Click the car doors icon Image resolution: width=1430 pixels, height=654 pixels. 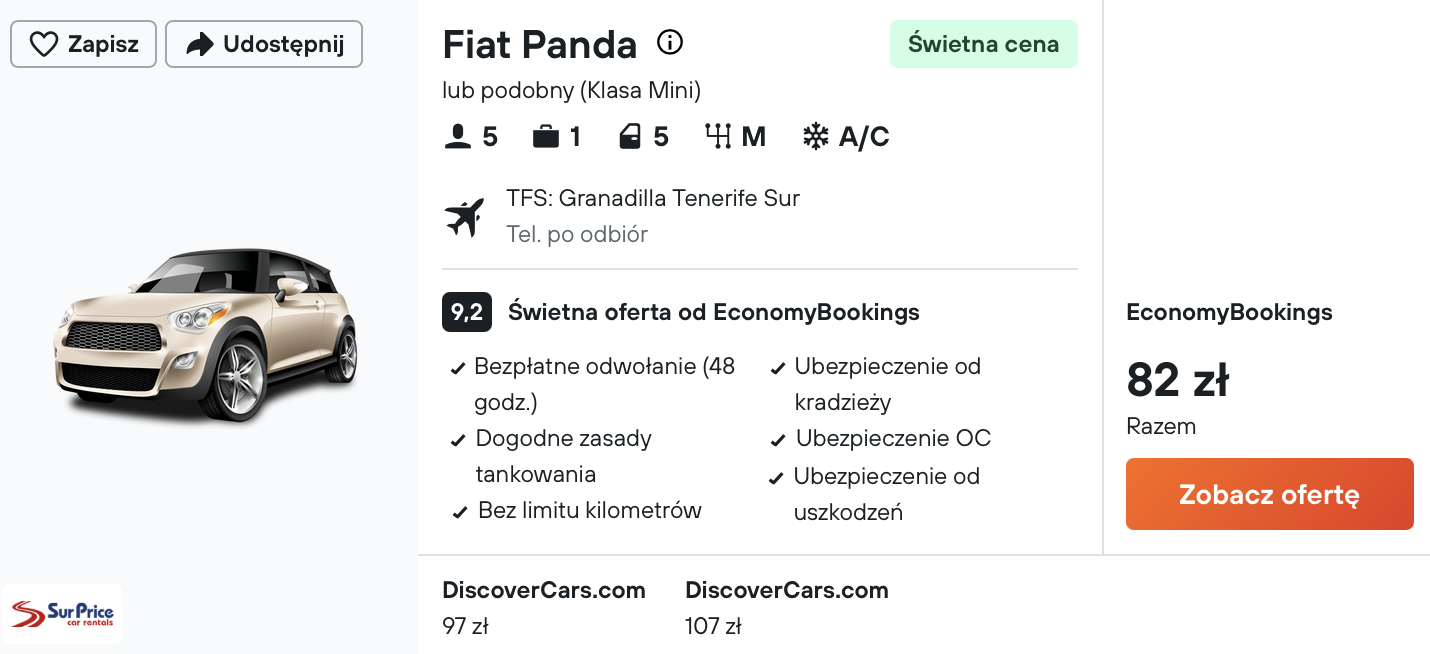[x=630, y=136]
